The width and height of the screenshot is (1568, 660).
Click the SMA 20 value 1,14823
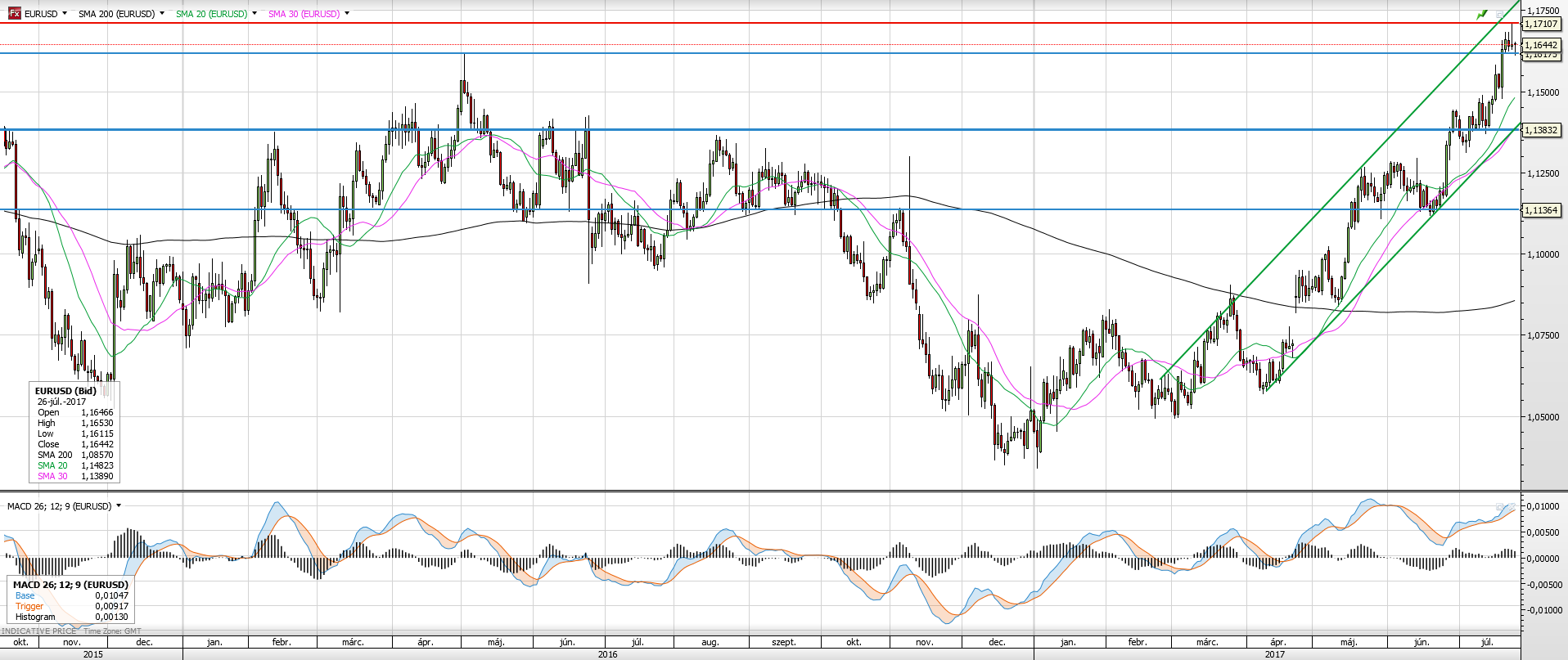click(x=97, y=465)
